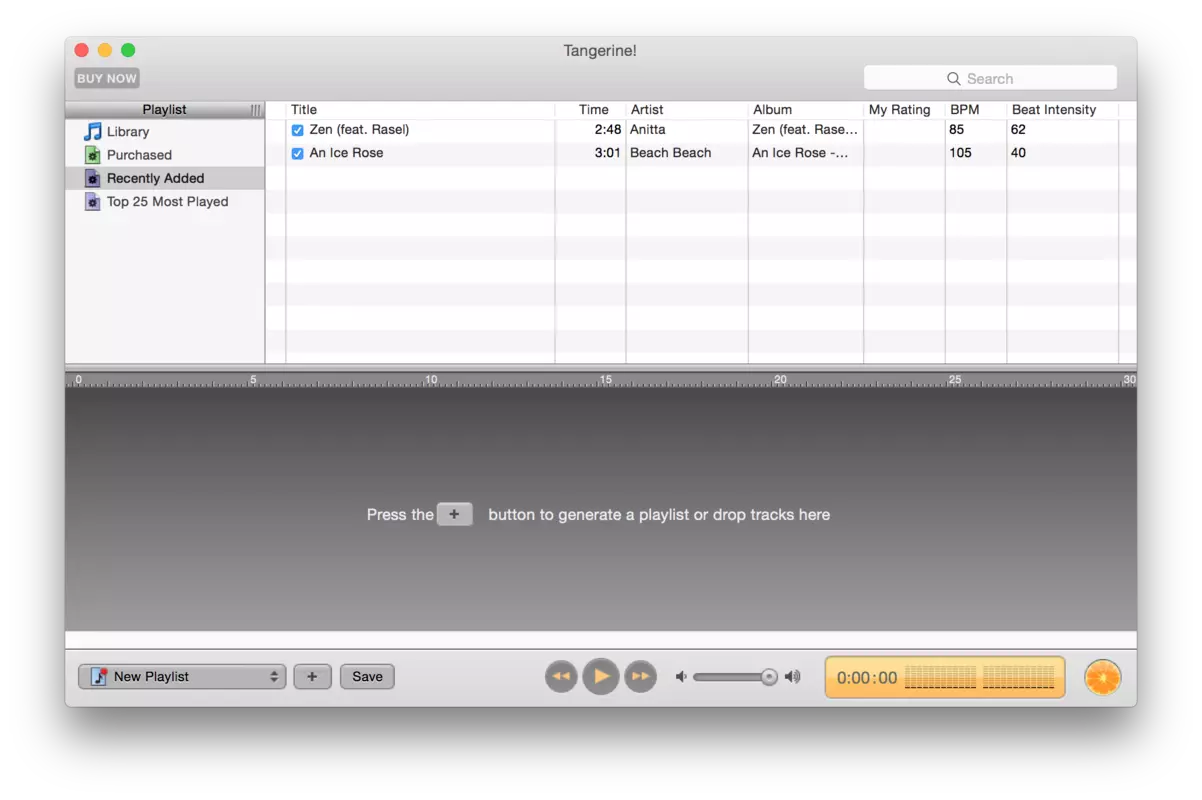The width and height of the screenshot is (1202, 800).
Task: Sort by the BPM column header
Action: (x=976, y=110)
